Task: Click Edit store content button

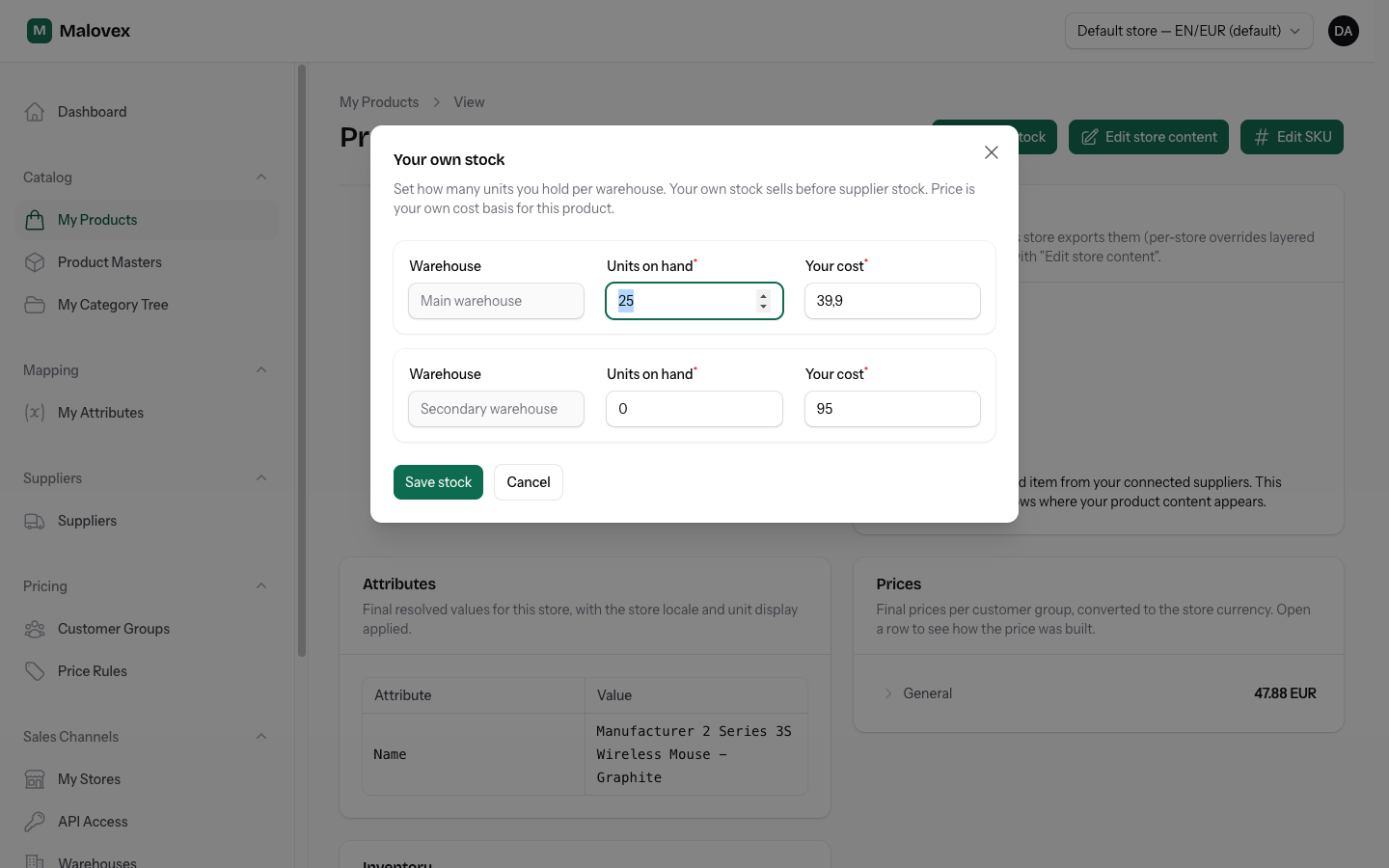Action: click(x=1149, y=137)
